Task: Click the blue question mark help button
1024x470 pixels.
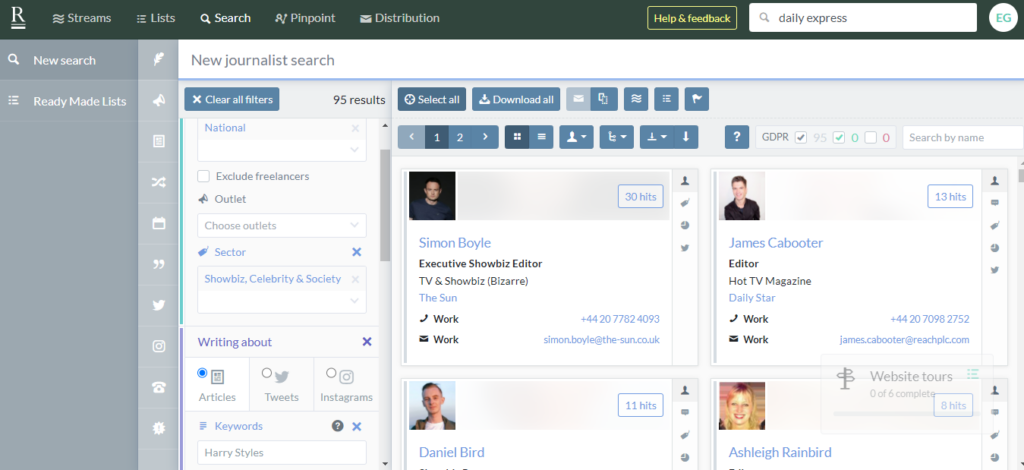Action: [x=737, y=137]
